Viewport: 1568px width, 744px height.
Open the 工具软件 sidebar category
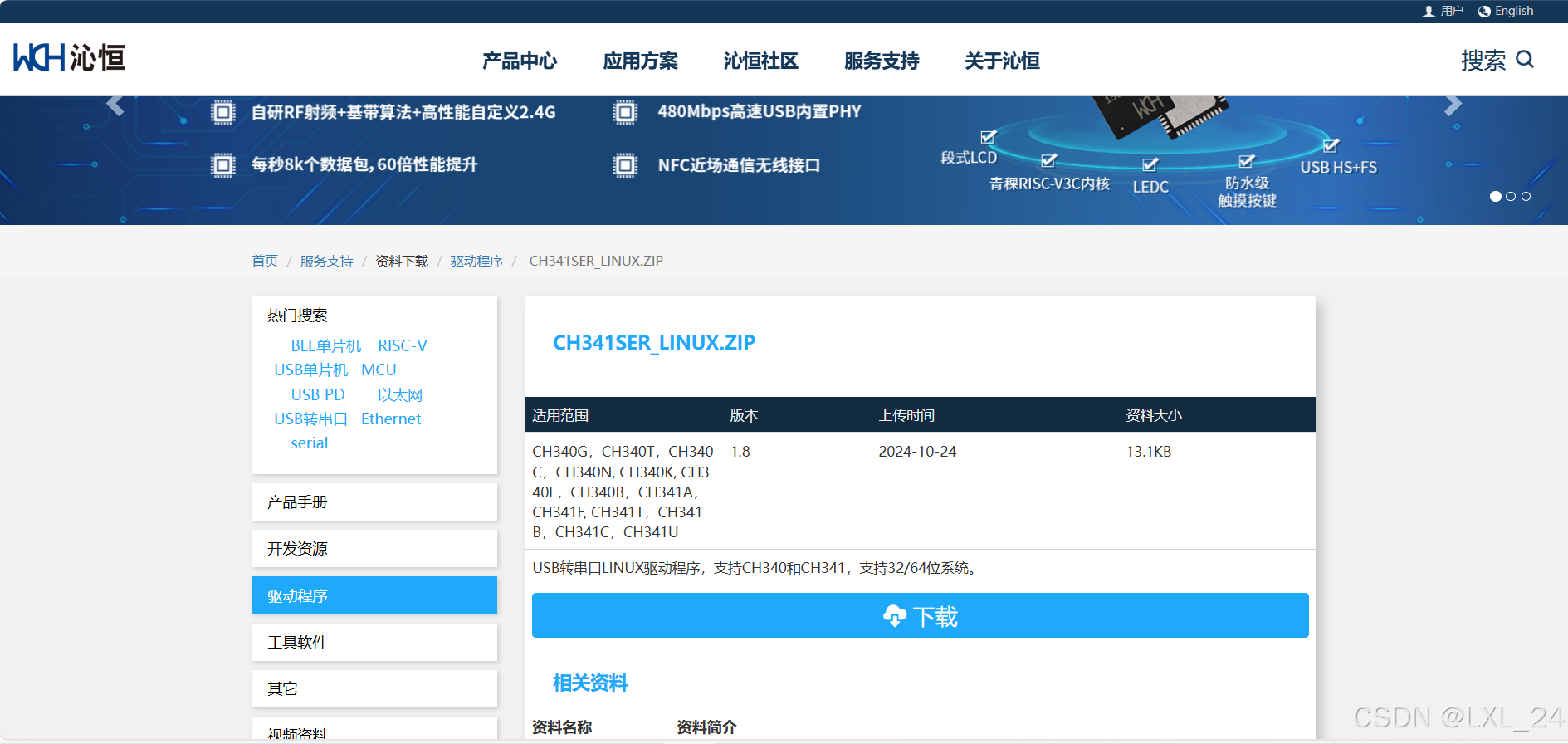coord(374,642)
